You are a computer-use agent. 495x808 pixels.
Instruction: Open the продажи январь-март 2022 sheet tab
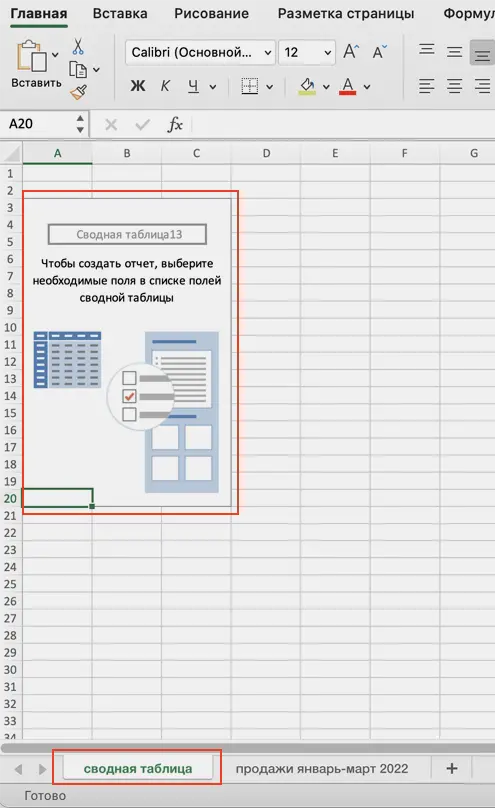tap(322, 769)
